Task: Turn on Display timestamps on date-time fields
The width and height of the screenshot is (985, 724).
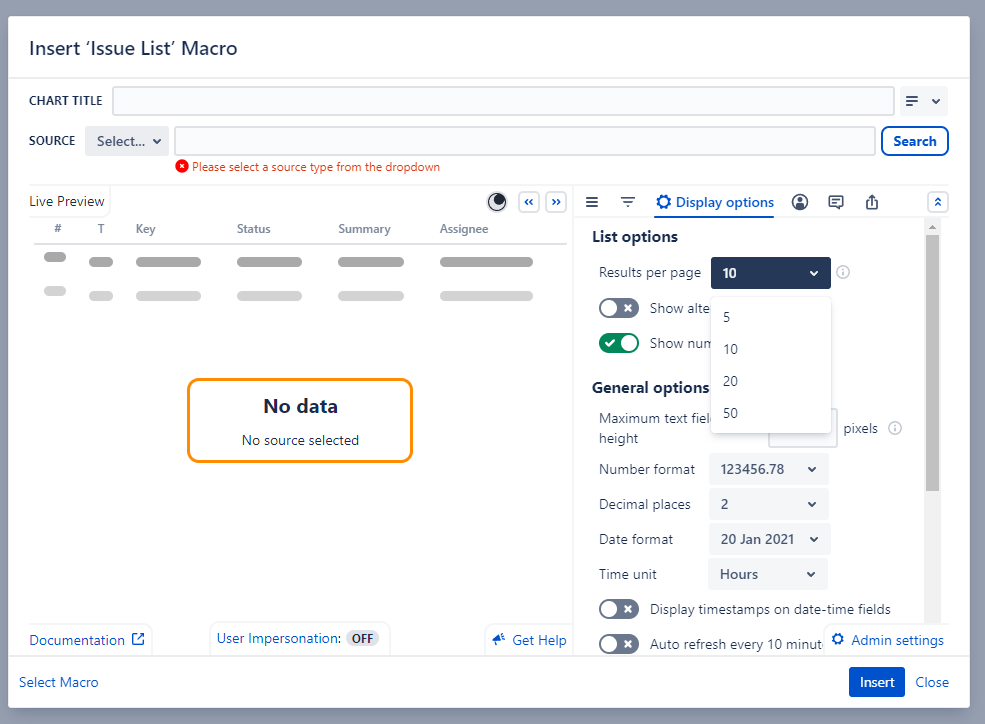Action: point(618,609)
